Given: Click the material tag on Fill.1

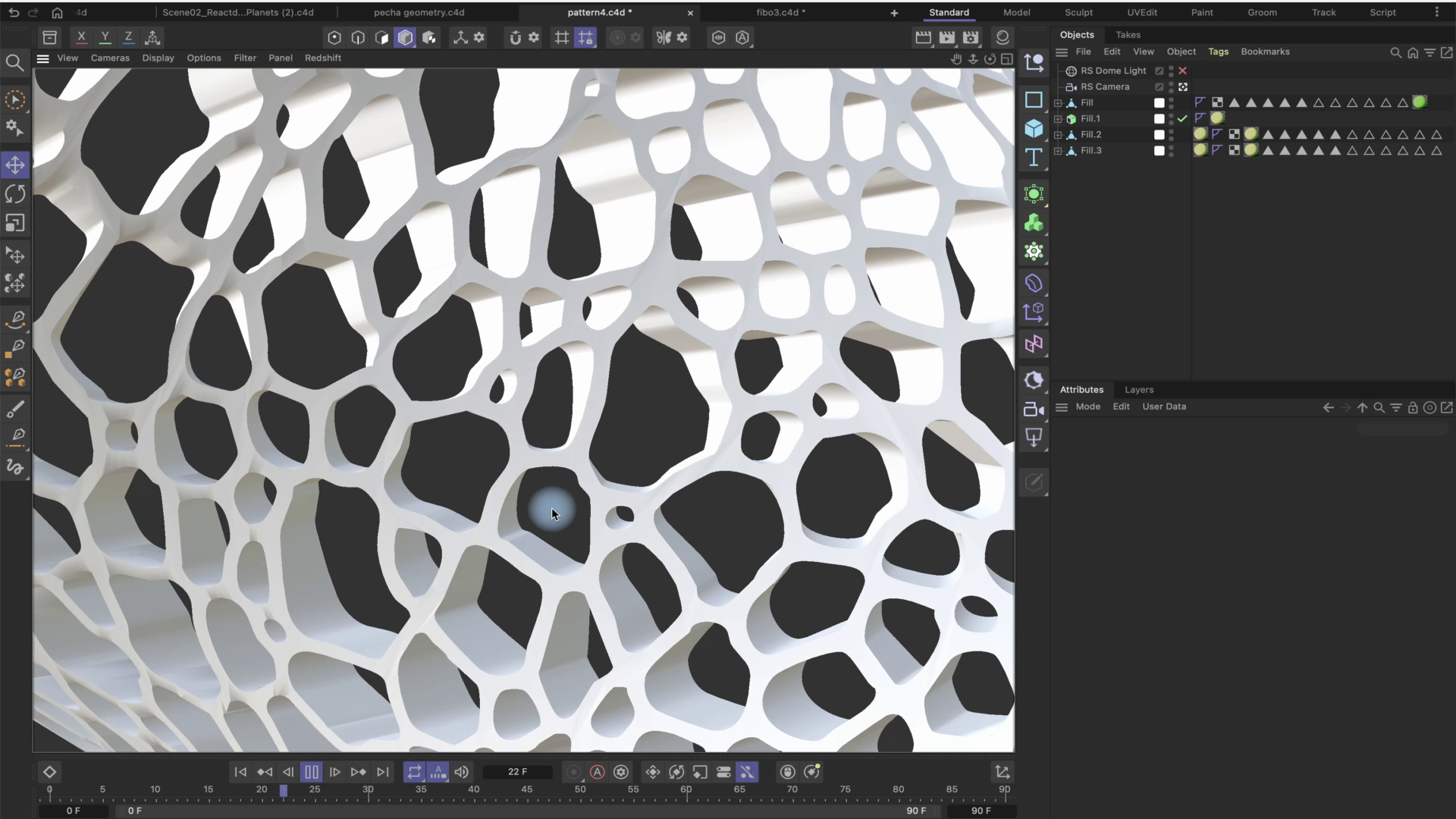Looking at the screenshot, I should 1217,118.
